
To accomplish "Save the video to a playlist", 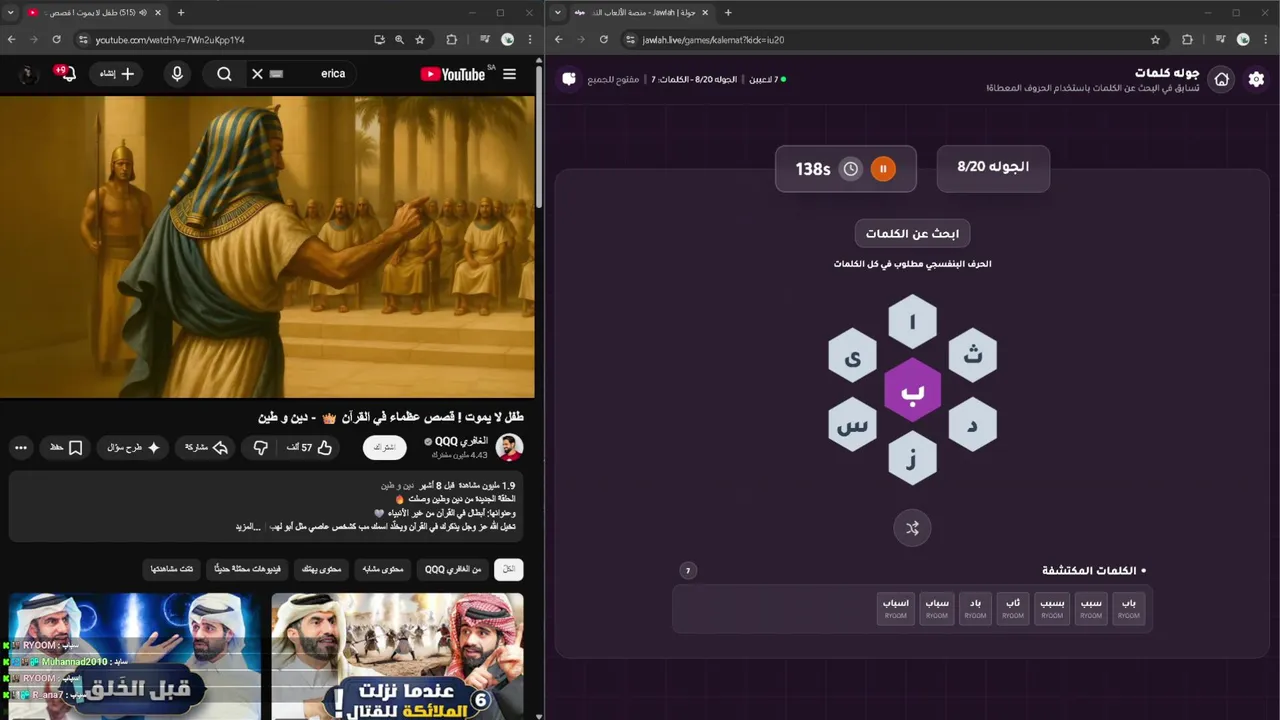I will [67, 448].
